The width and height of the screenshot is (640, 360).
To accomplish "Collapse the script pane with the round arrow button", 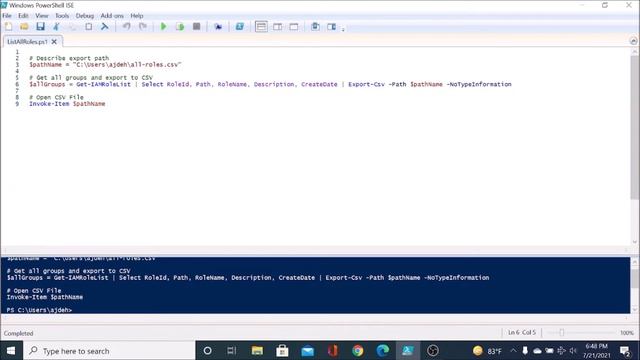I will click(633, 41).
